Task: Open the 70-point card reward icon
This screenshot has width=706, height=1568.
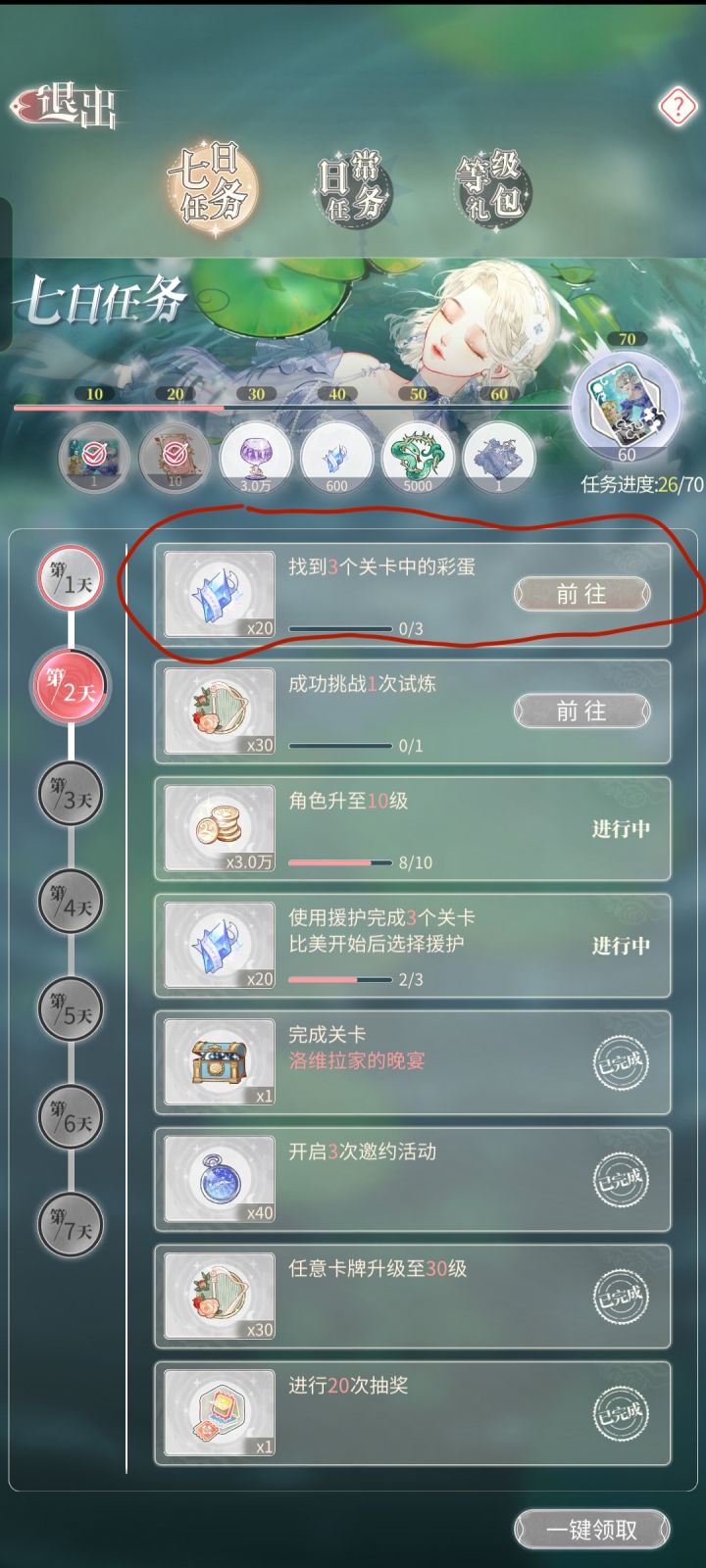Action: click(627, 405)
